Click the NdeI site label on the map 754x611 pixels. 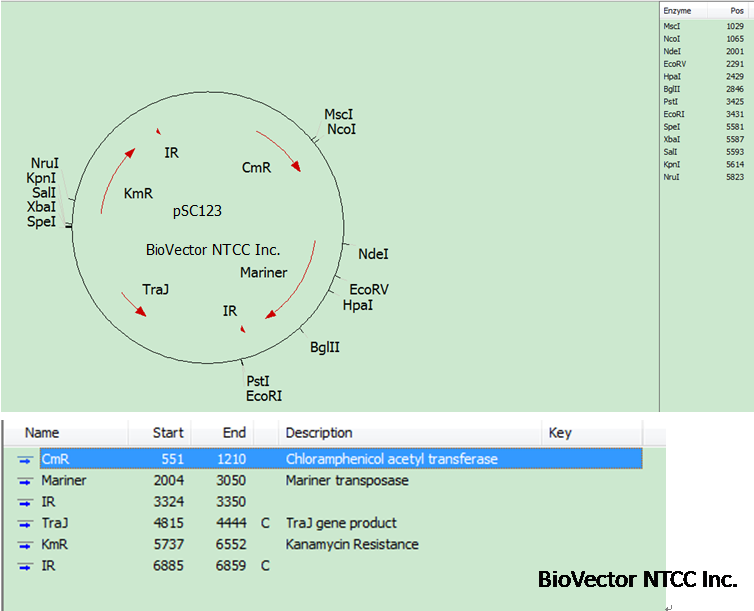coord(373,256)
